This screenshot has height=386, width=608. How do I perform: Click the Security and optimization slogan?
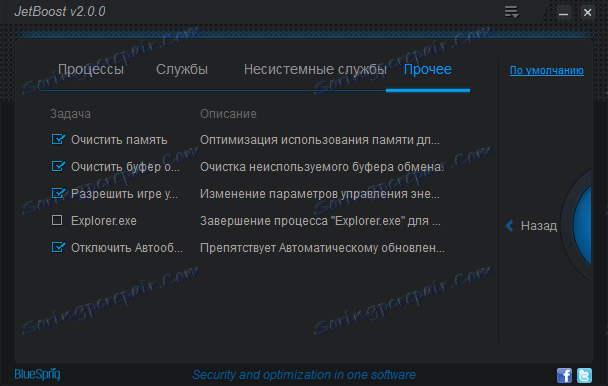[x=304, y=375]
